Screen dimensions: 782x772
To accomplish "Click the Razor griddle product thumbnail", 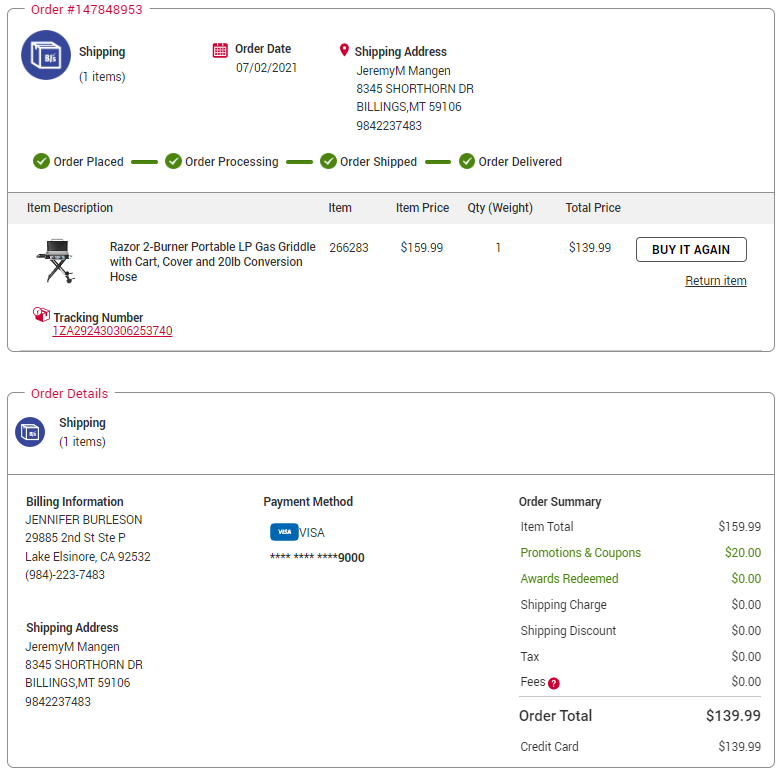I will pyautogui.click(x=56, y=261).
